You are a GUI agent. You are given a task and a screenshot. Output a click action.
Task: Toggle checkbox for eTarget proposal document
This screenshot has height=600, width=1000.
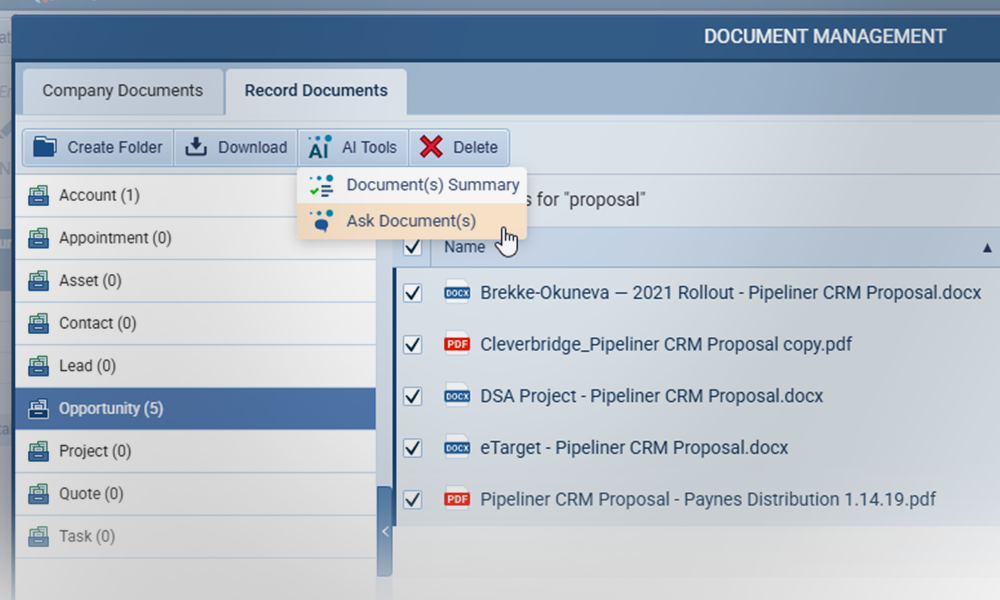pyautogui.click(x=412, y=447)
